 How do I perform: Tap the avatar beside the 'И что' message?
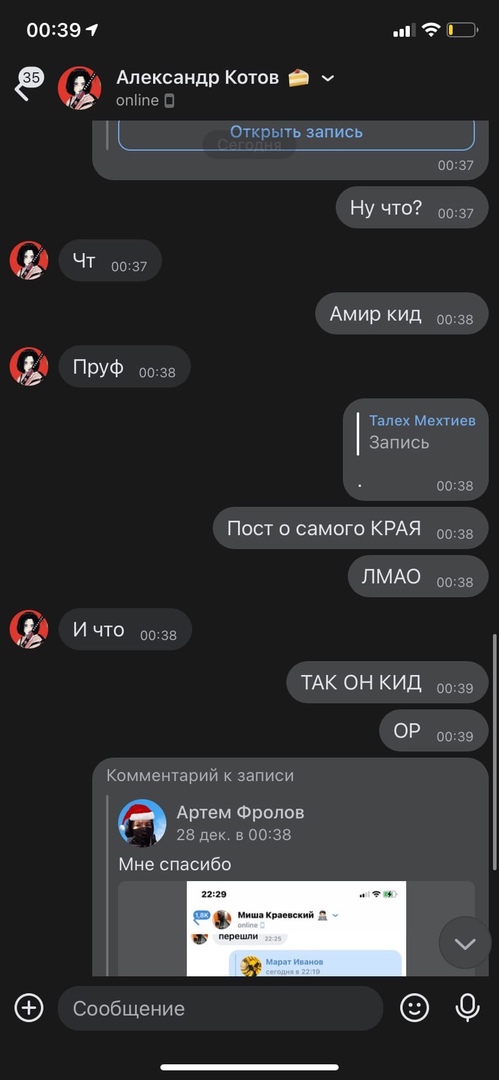click(29, 629)
